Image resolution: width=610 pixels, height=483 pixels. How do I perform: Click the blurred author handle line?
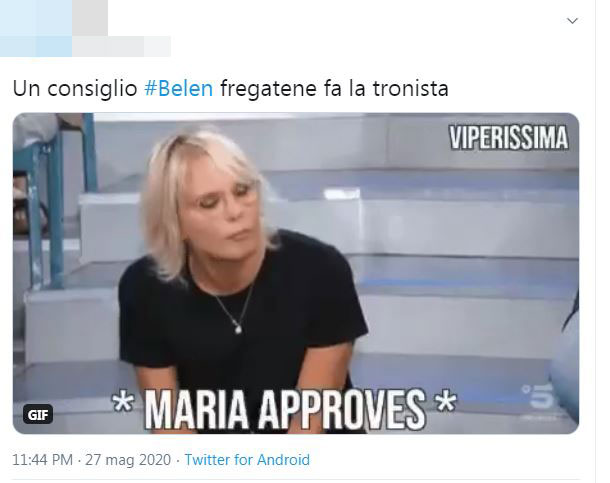(121, 46)
